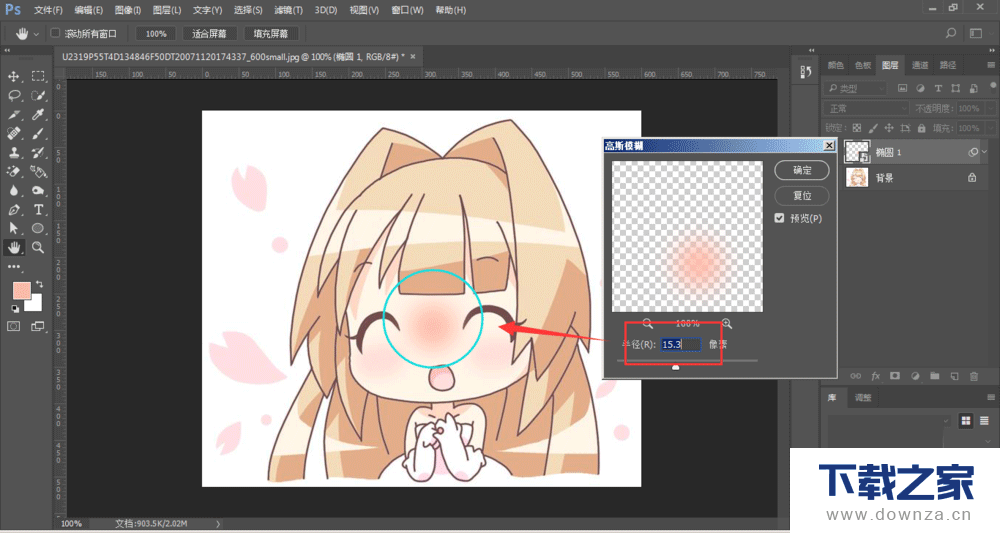Select the Pen tool
The image size is (1000, 533).
point(13,210)
